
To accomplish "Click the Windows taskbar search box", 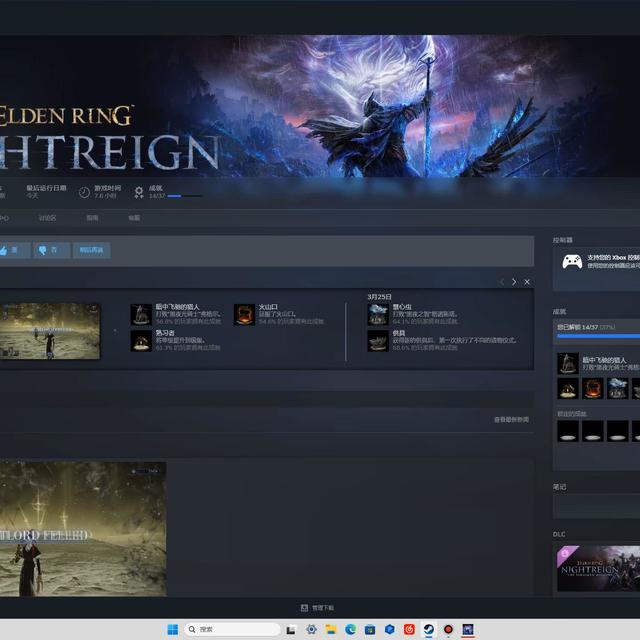I will click(232, 629).
